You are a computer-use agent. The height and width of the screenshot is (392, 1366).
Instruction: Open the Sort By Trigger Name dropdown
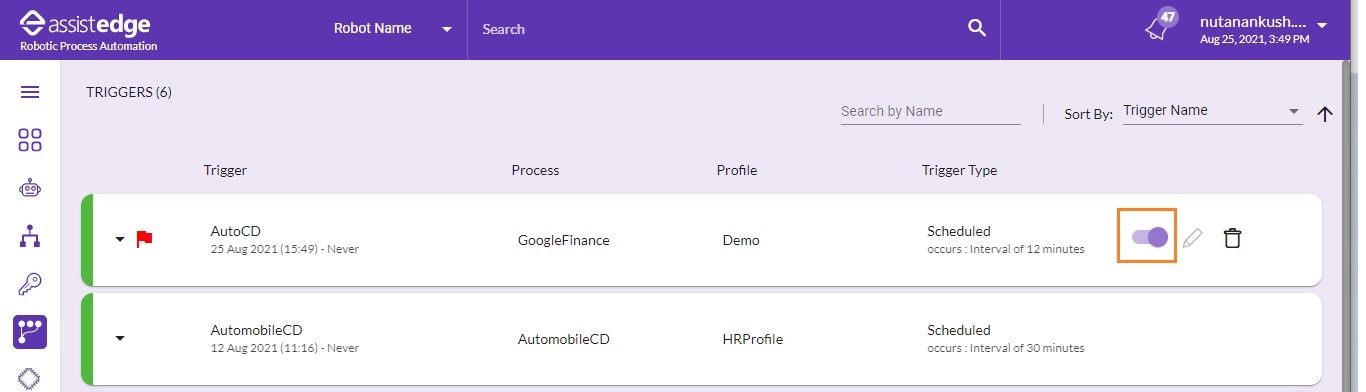[1212, 111]
